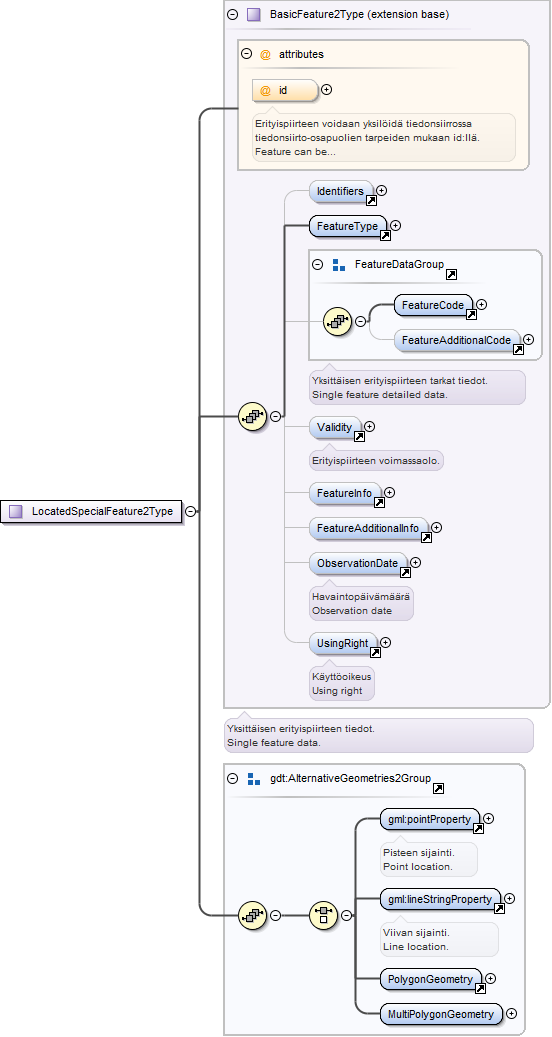Click PolygonGeometry reference arrow icon
Image resolution: width=552 pixels, height=1037 pixels.
[x=481, y=987]
